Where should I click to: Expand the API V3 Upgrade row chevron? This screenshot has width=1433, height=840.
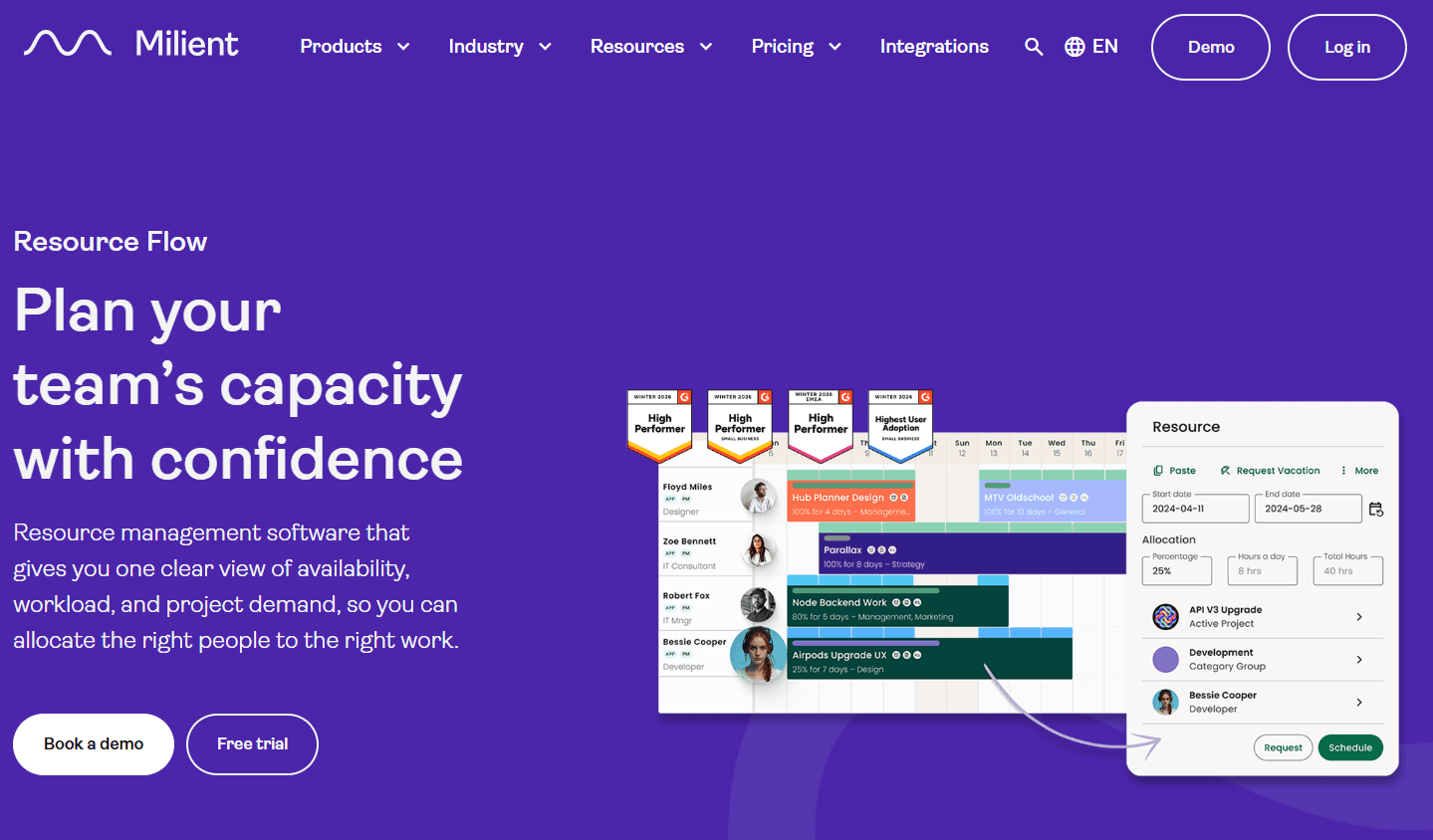click(x=1359, y=617)
